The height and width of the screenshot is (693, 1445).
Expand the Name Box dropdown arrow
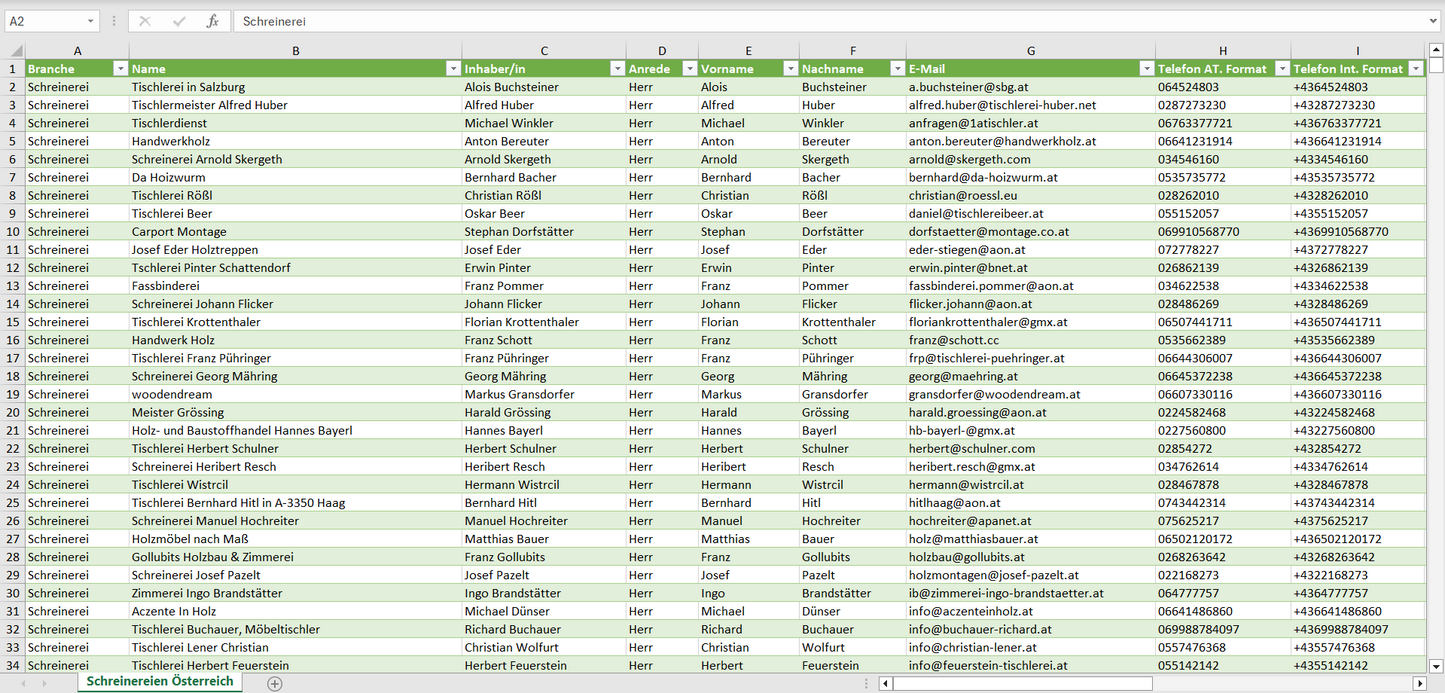pos(91,21)
